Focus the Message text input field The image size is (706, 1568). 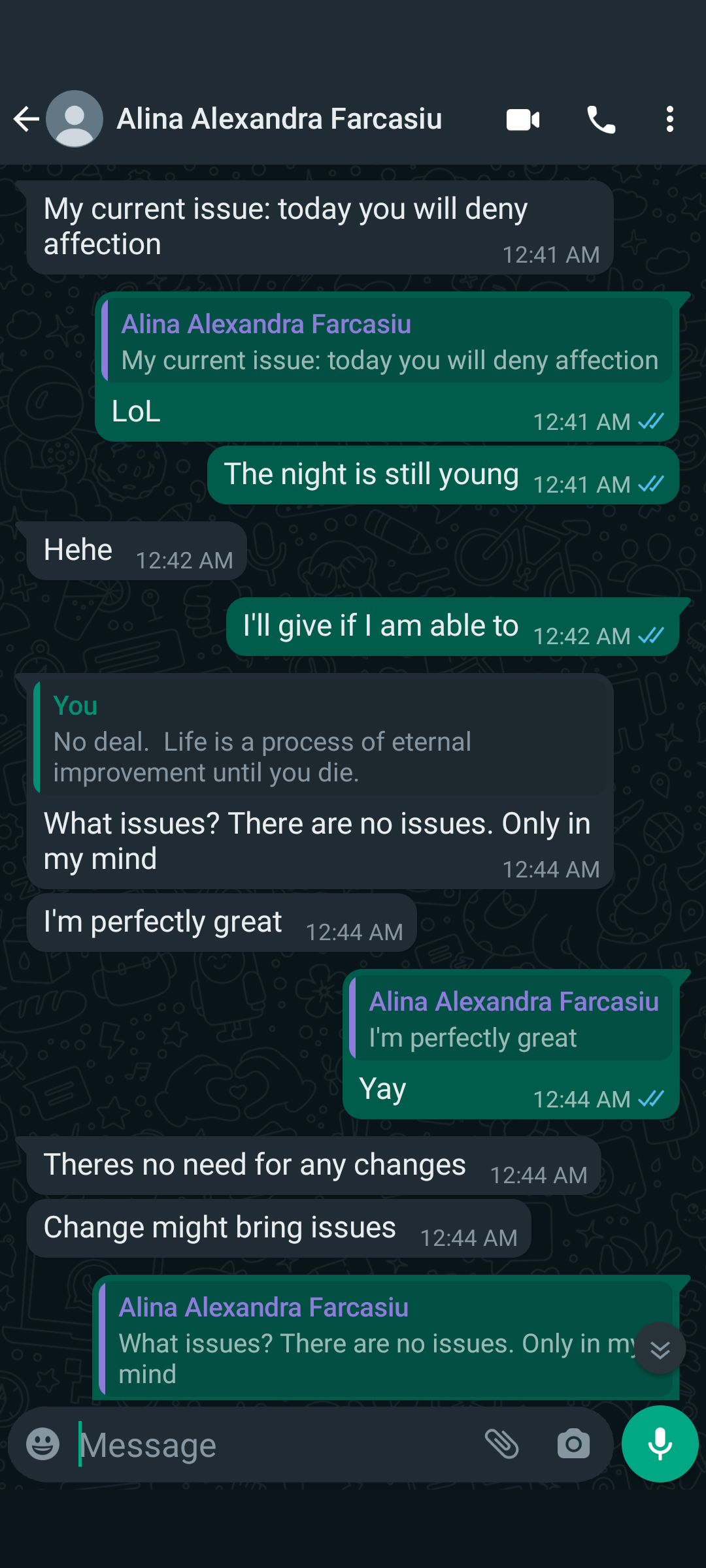(x=275, y=1445)
